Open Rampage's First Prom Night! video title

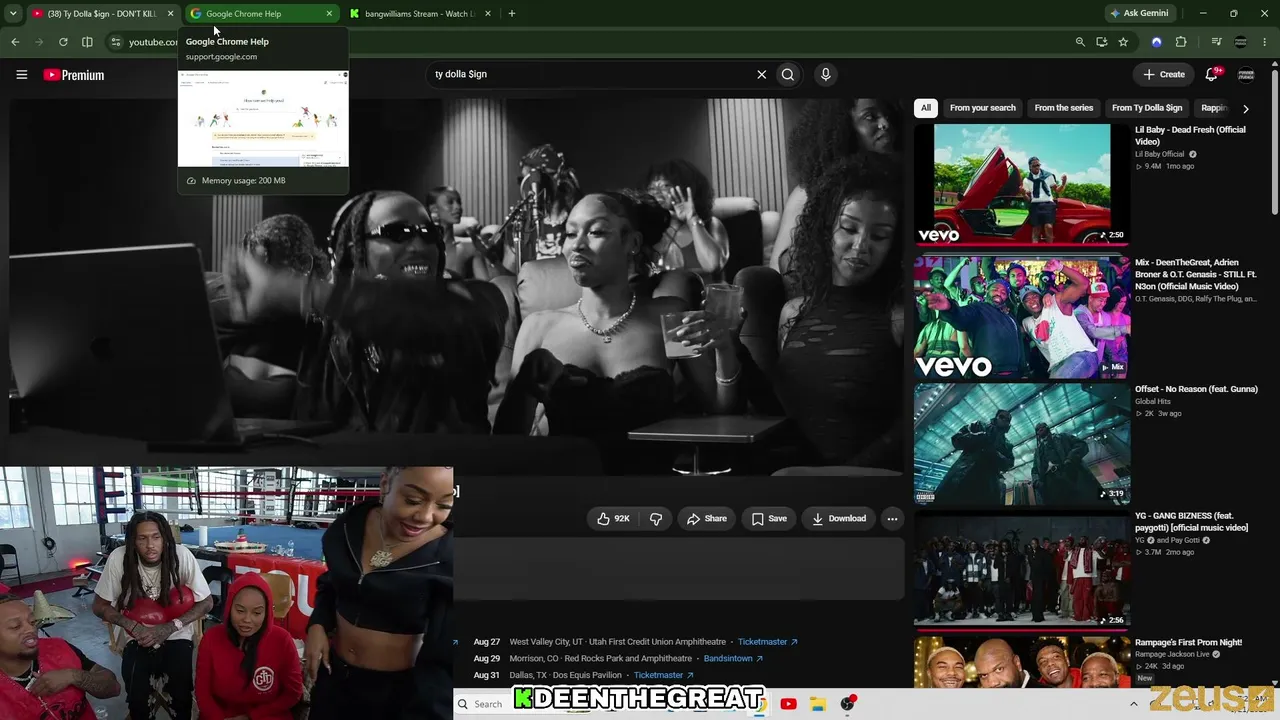click(x=1188, y=642)
